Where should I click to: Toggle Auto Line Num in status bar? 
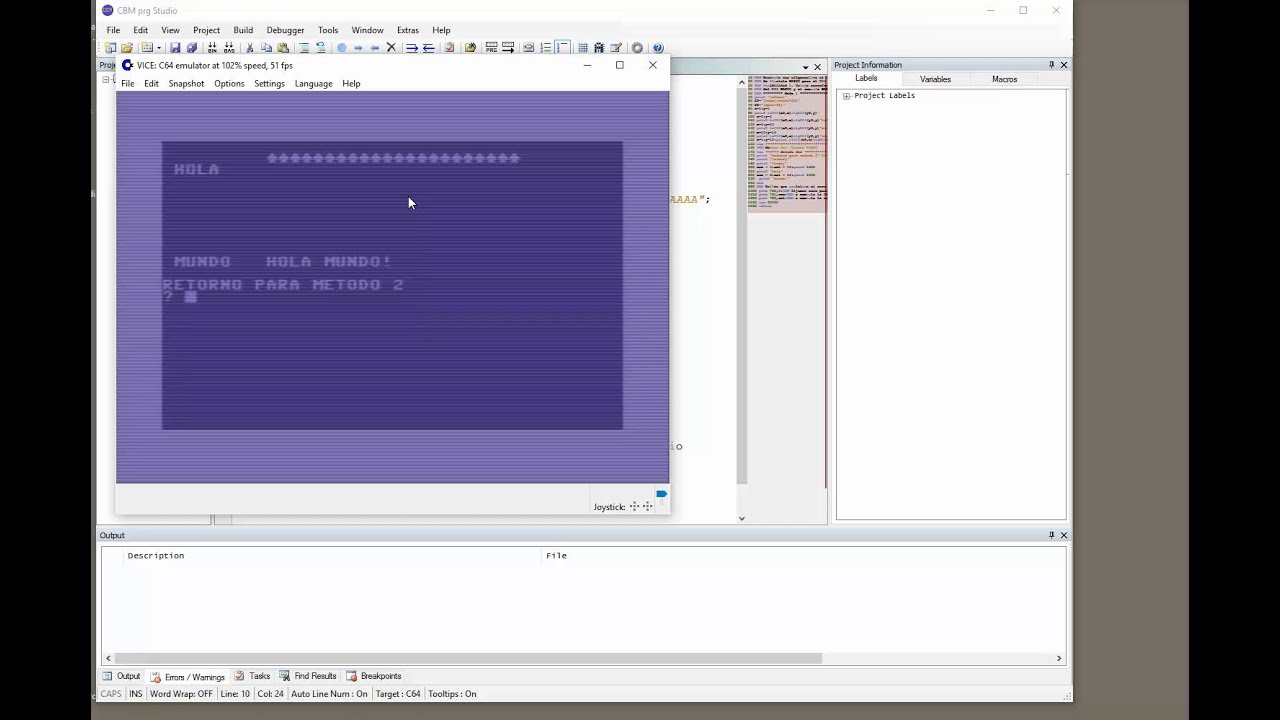pyautogui.click(x=329, y=694)
